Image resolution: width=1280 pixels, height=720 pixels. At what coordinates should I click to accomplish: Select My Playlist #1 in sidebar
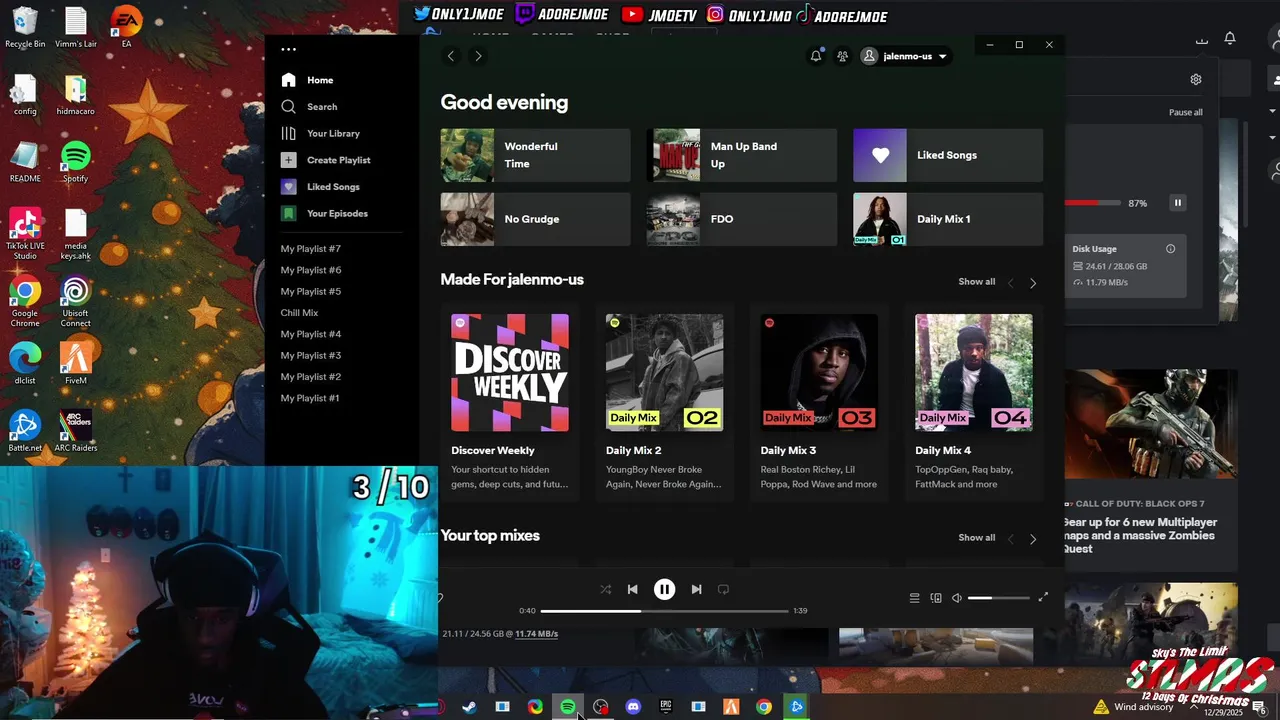coord(310,398)
